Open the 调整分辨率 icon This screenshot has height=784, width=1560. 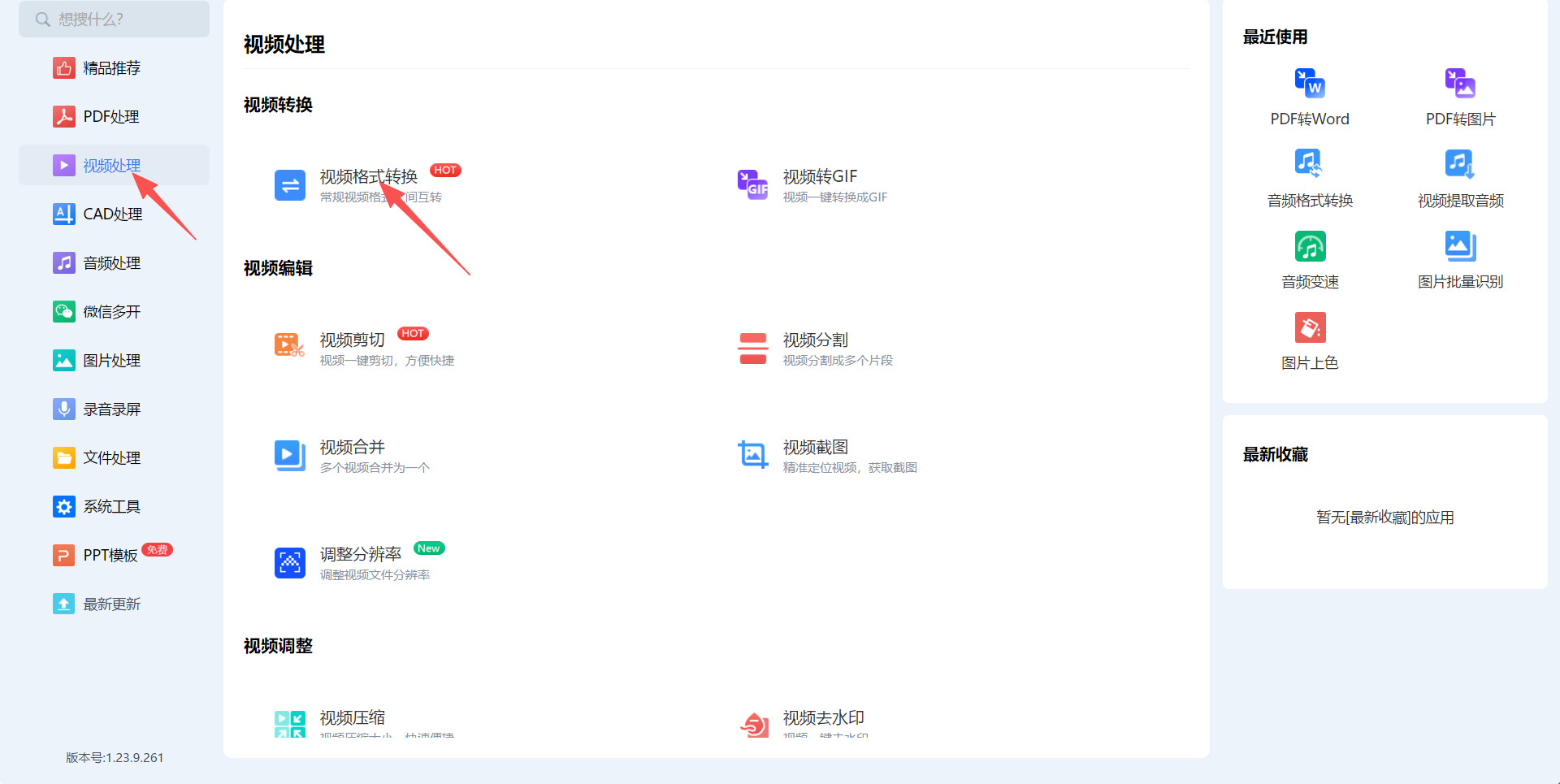click(x=289, y=563)
